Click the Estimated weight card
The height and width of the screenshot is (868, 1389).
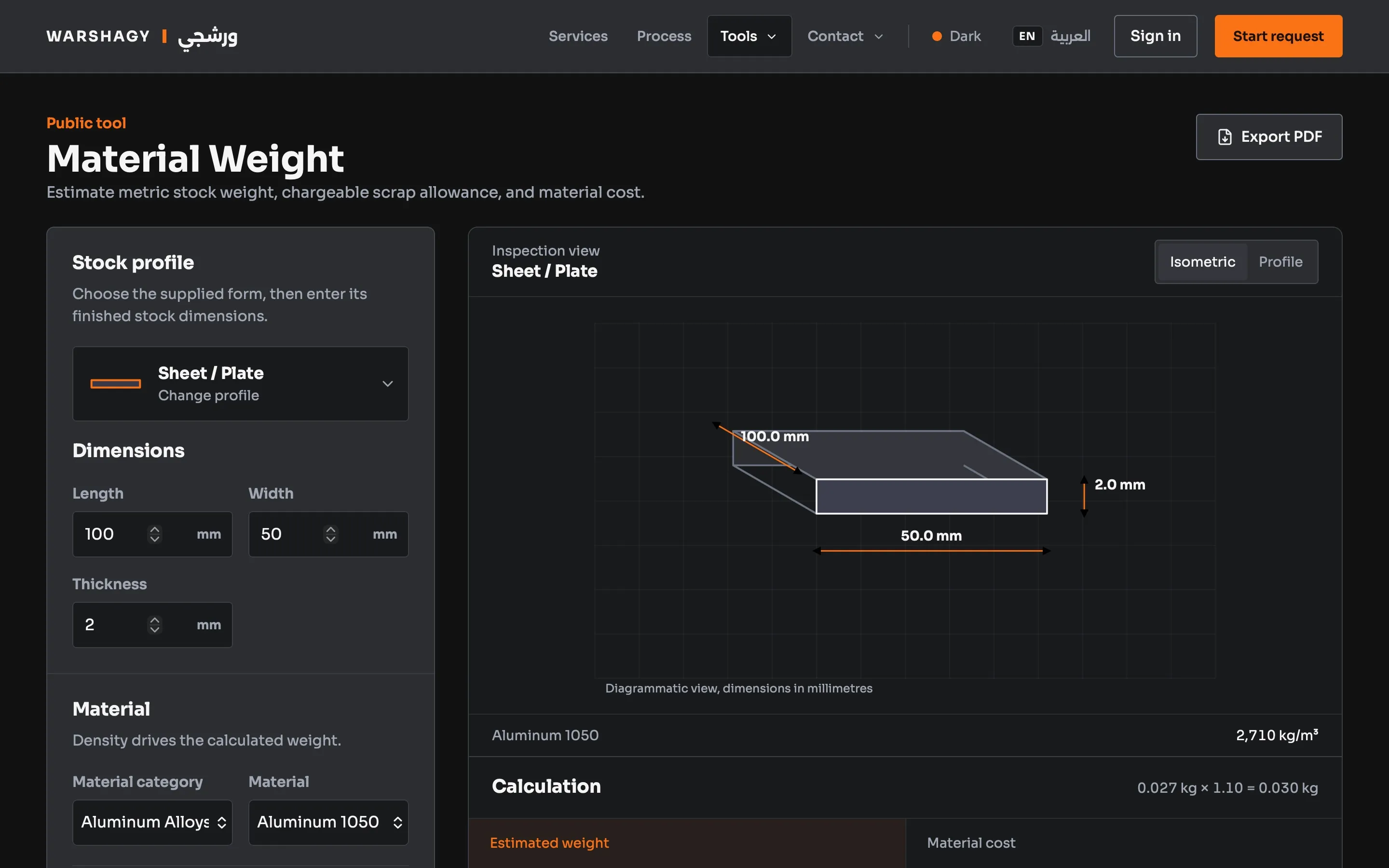[x=687, y=843]
